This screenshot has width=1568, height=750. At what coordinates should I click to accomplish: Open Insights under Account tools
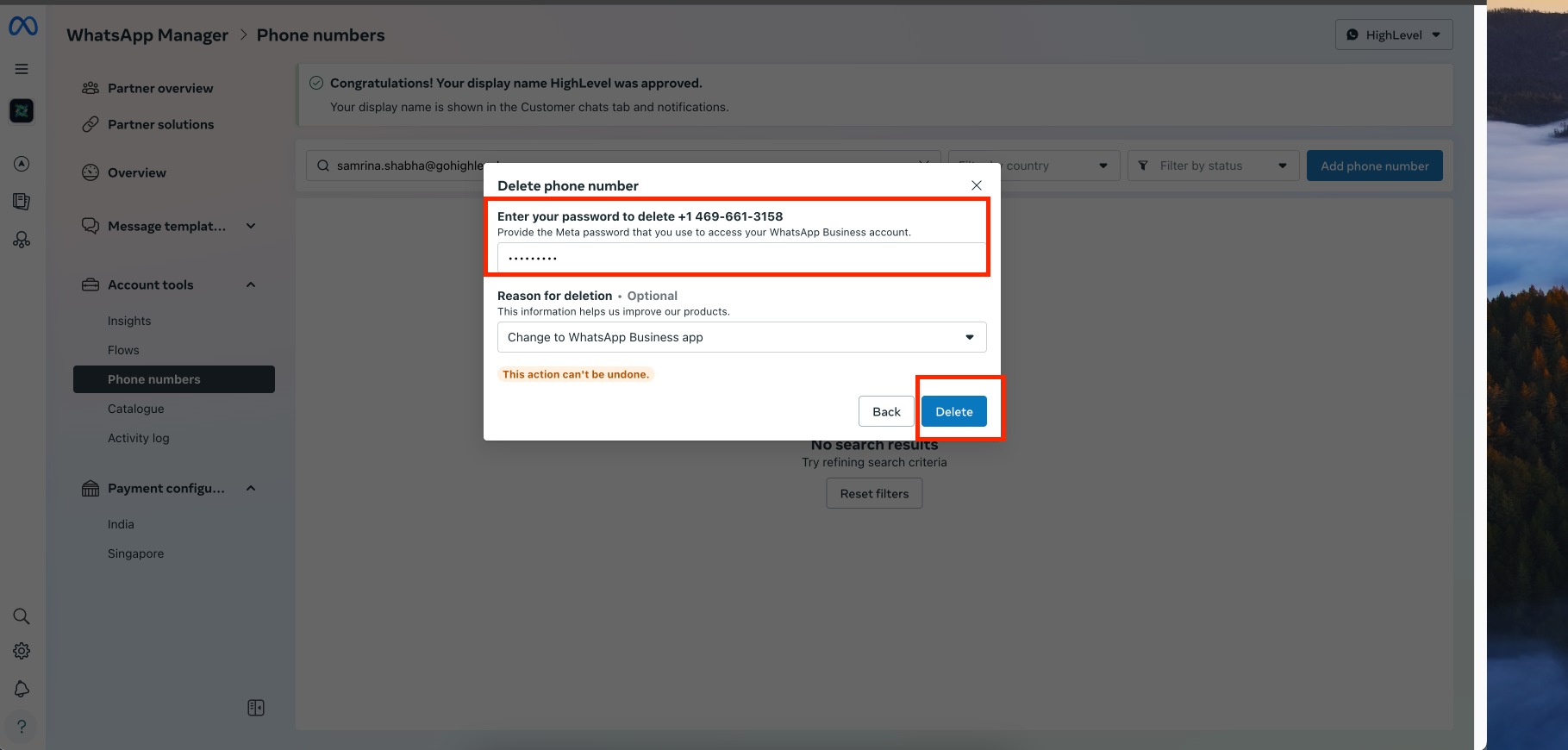click(x=129, y=321)
